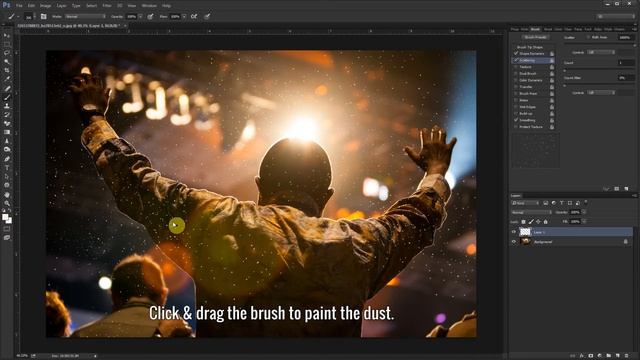This screenshot has width=640, height=360.
Task: Select the Gradient tool
Action: point(7,132)
